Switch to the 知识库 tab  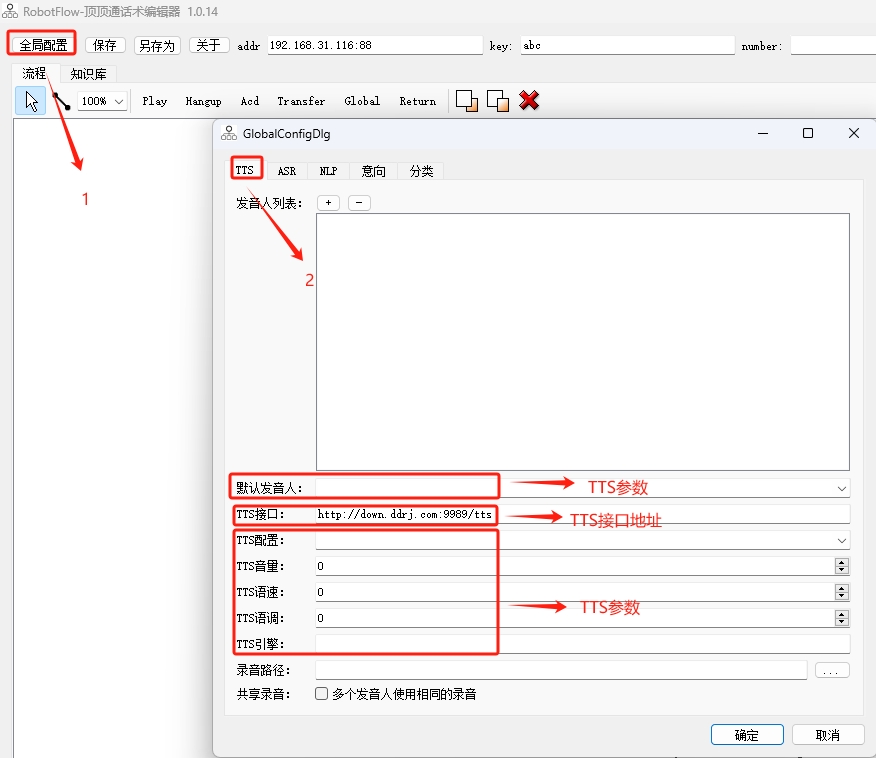[x=88, y=73]
